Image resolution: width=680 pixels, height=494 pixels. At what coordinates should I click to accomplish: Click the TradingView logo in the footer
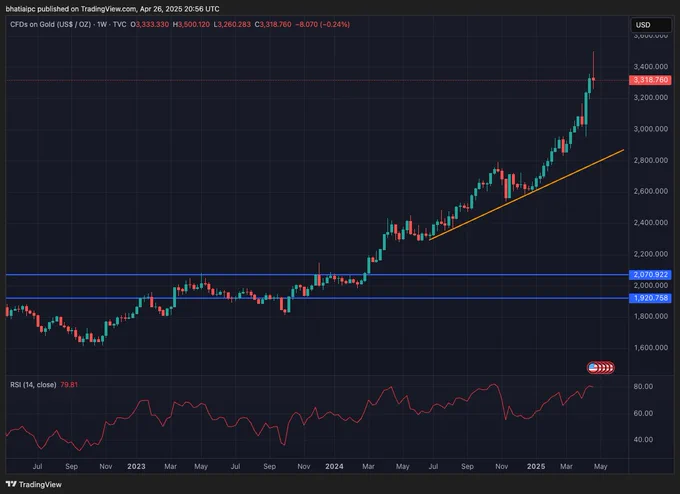click(x=33, y=484)
